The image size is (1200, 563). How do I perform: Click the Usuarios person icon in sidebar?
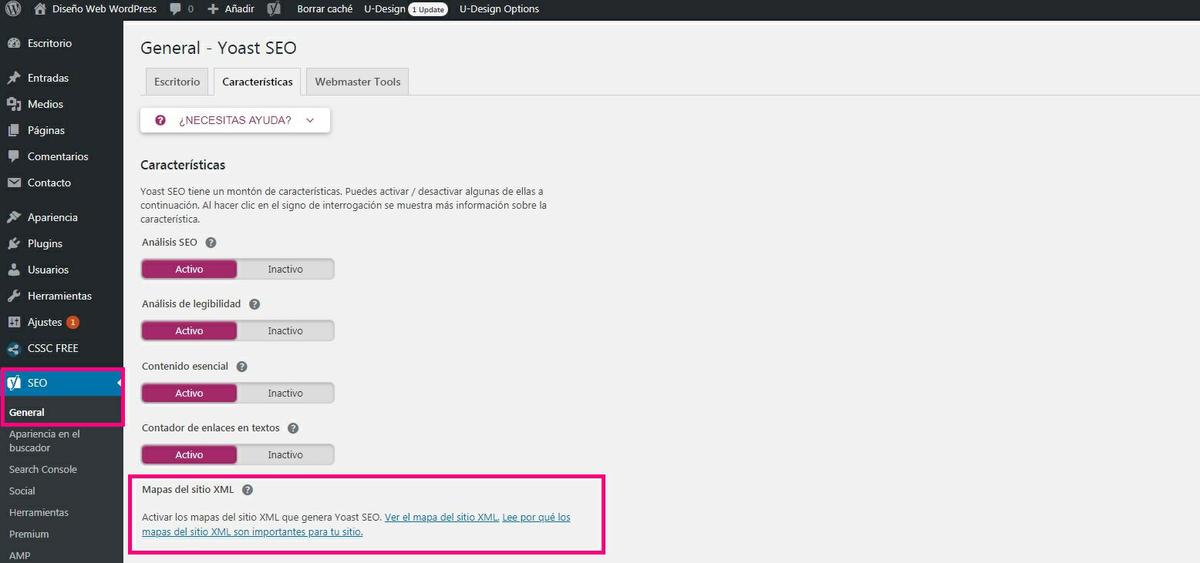click(14, 270)
